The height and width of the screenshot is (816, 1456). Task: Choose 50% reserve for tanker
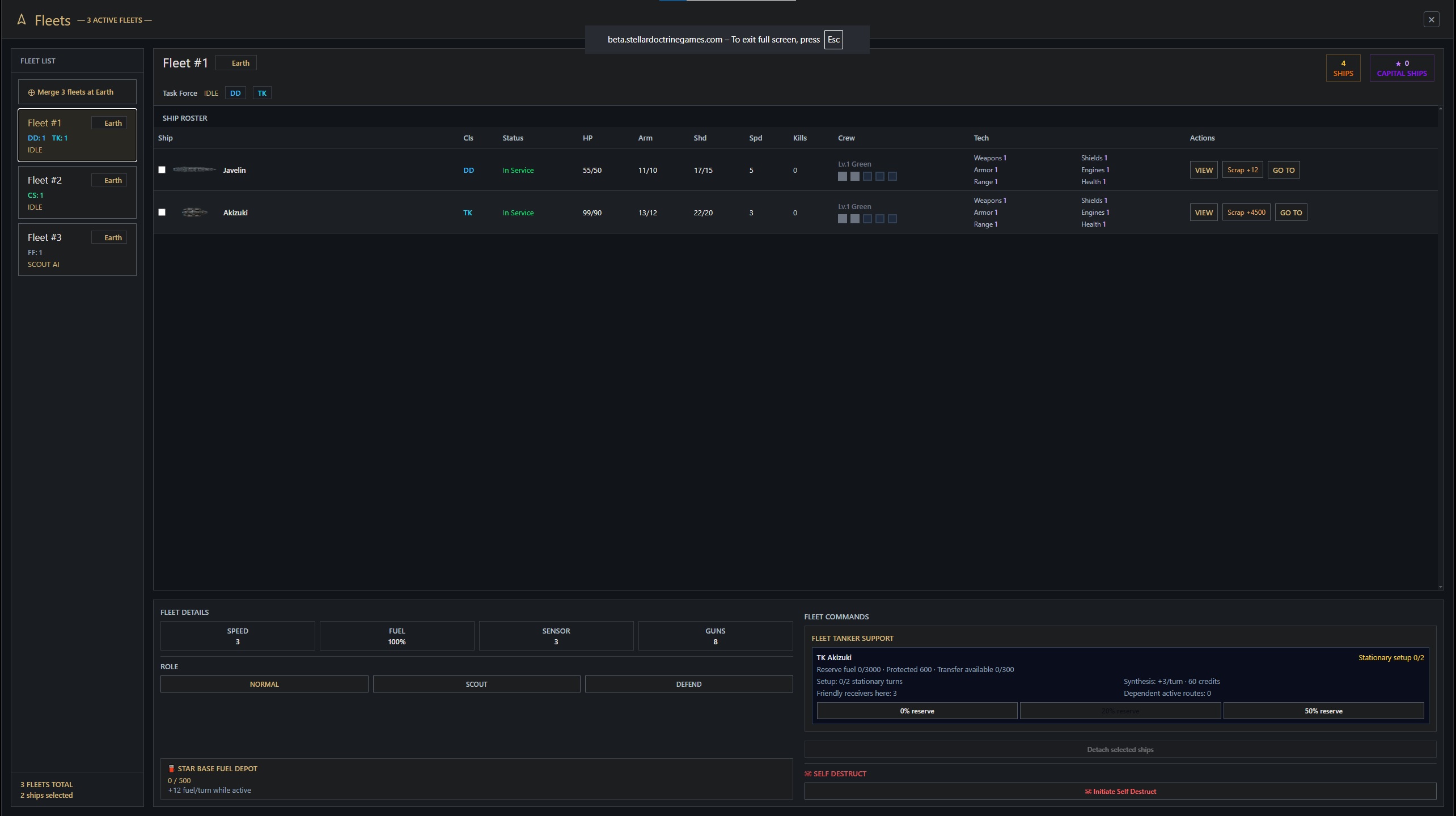(1323, 711)
